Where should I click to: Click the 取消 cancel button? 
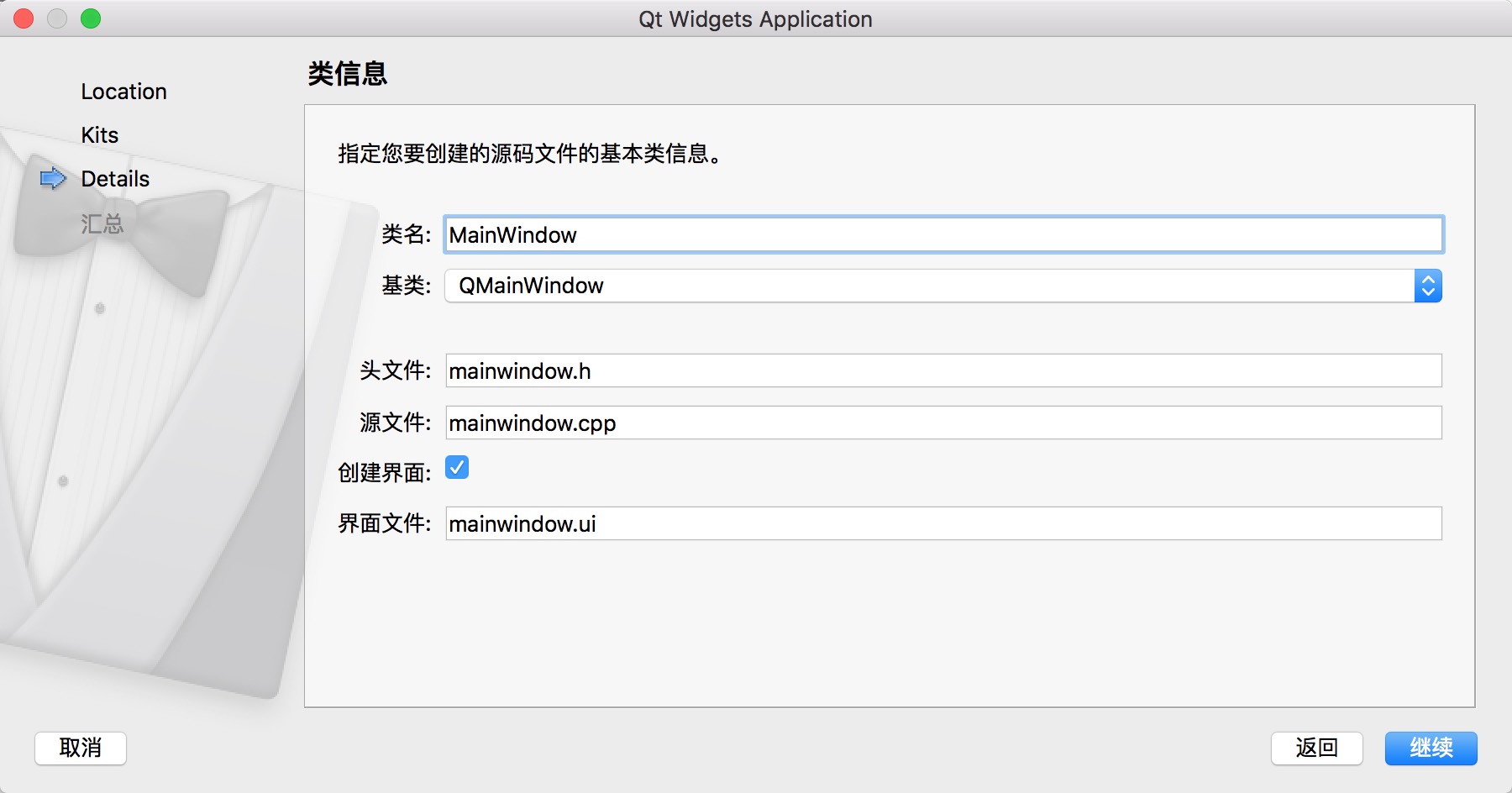pyautogui.click(x=81, y=748)
